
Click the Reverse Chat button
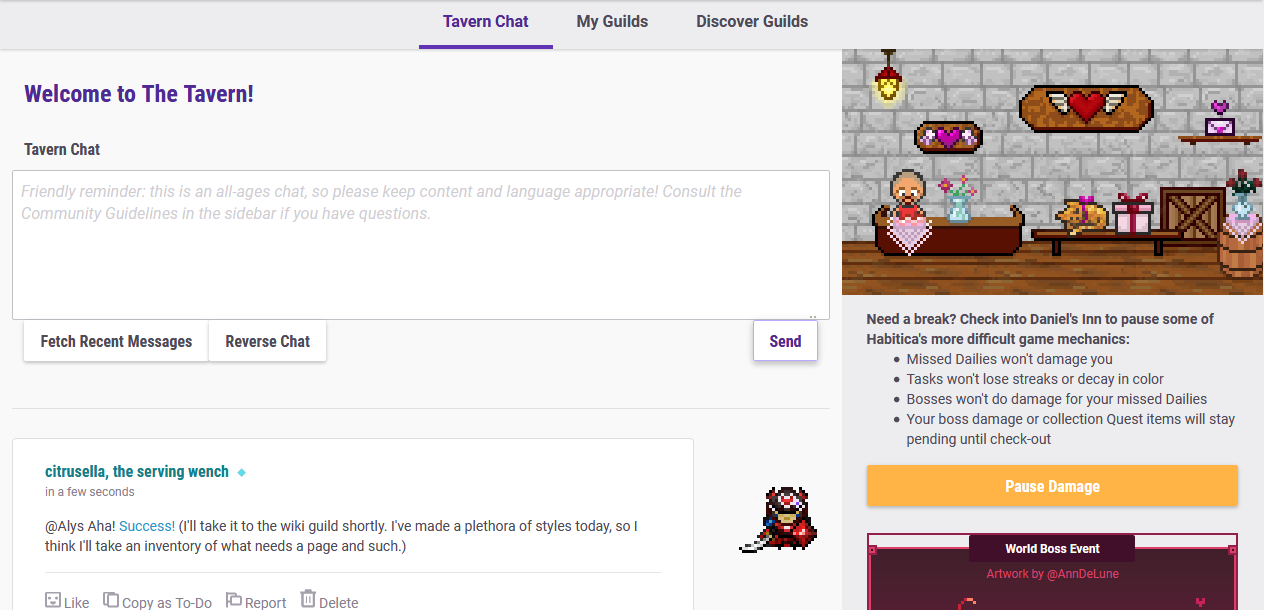click(268, 341)
